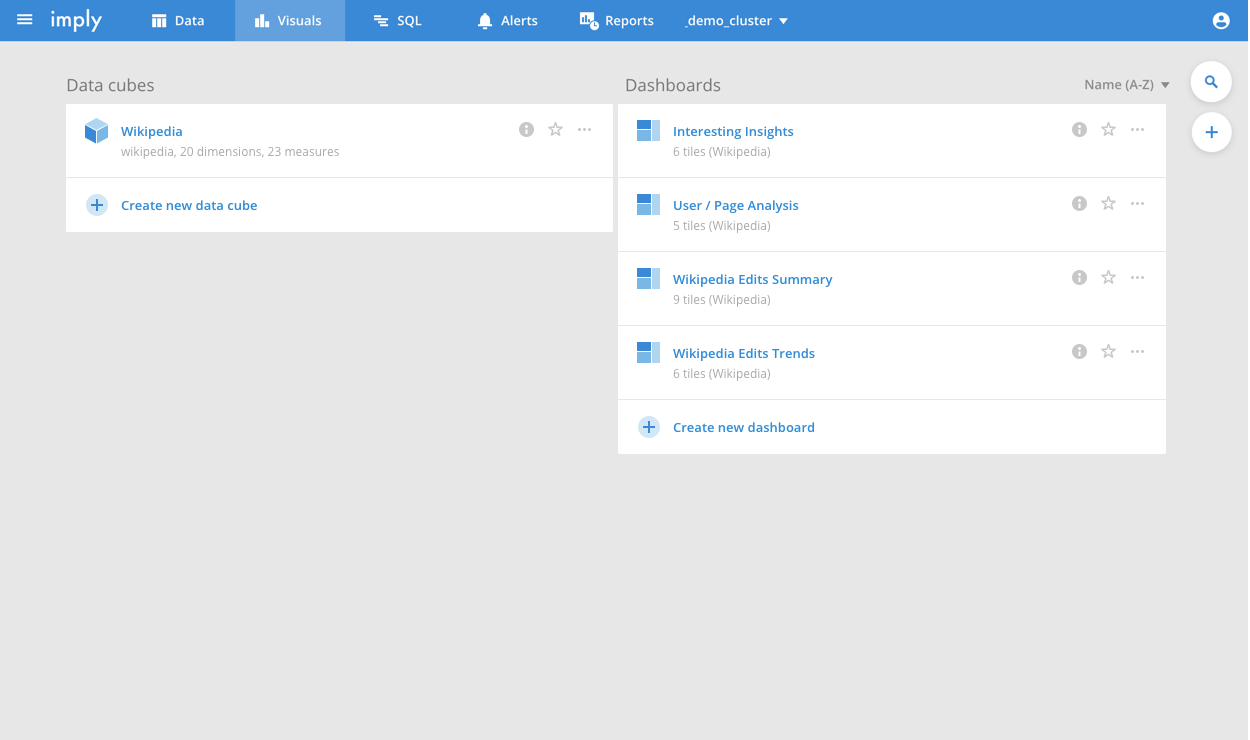Screen dimensions: 1250x740
Task: Open the Name (A-Z) sort dropdown
Action: (x=1127, y=85)
